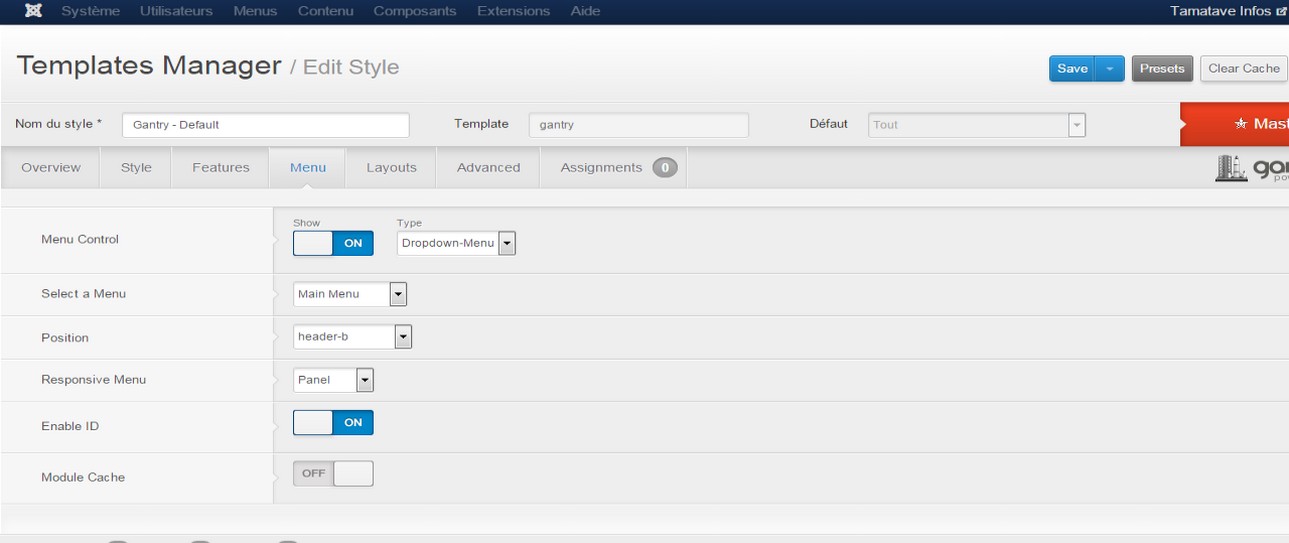Switch to the Layouts tab
Viewport: 1289px width, 543px height.
pyautogui.click(x=391, y=168)
